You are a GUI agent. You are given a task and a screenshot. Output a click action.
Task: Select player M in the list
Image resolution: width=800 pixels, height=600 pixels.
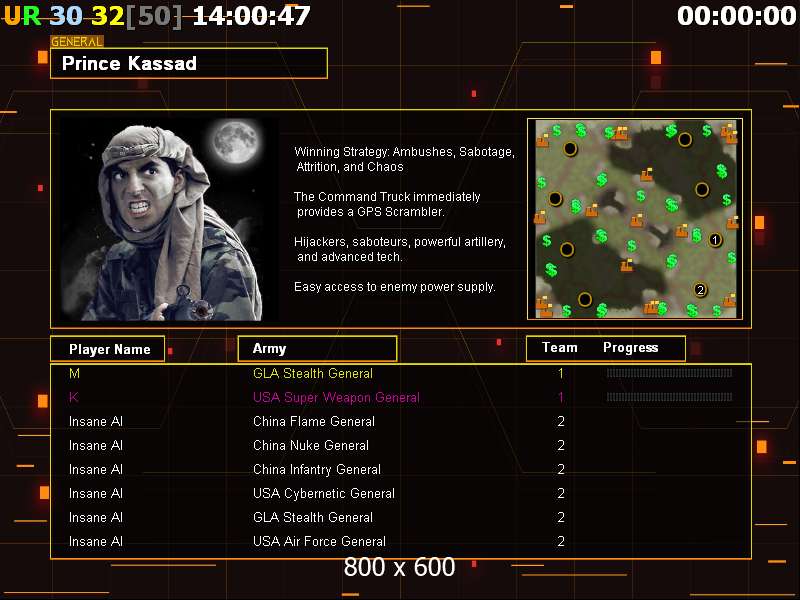point(74,373)
